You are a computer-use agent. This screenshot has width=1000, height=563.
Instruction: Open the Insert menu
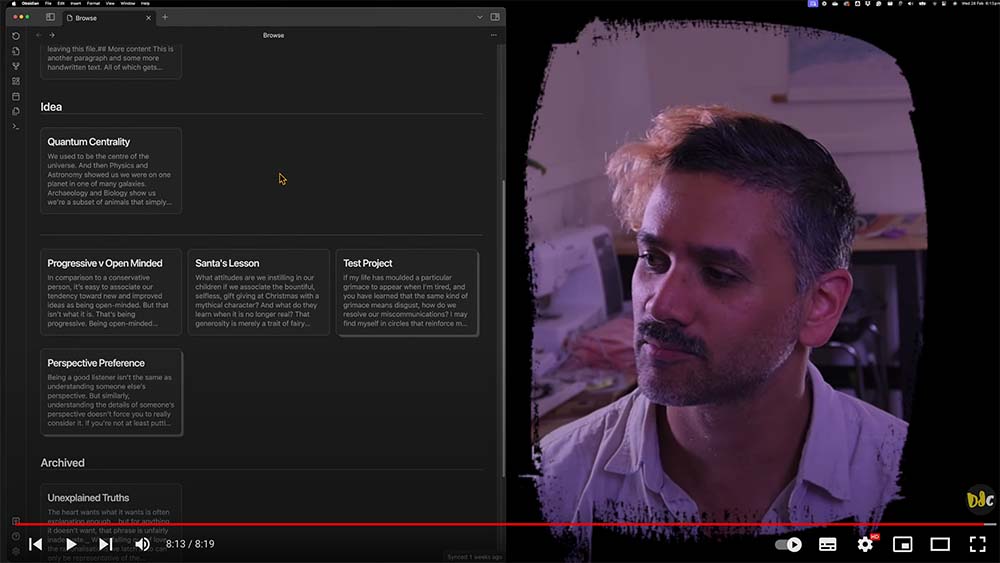point(76,3)
